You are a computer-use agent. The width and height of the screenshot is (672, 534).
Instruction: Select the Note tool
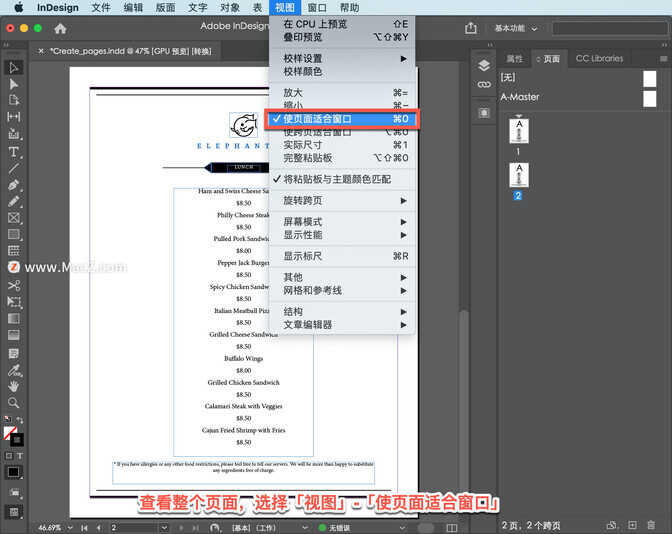14,353
